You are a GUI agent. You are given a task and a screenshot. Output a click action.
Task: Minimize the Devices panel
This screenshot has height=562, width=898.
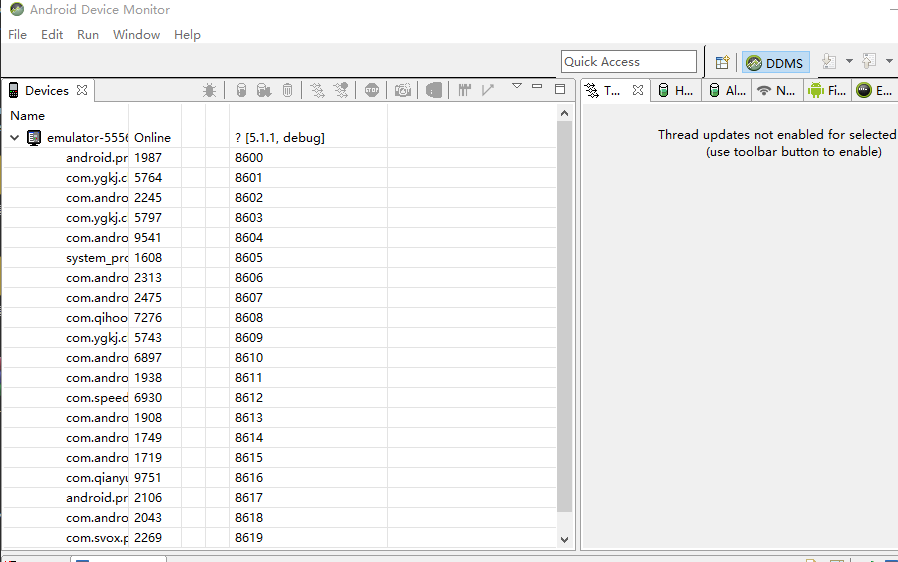pyautogui.click(x=537, y=87)
